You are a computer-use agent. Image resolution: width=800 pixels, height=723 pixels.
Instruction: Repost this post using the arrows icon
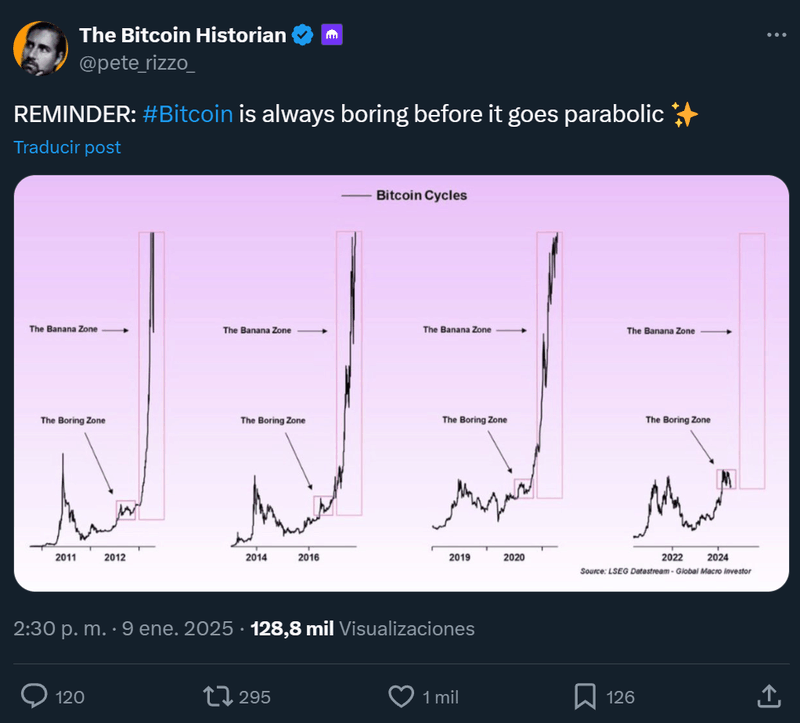pos(216,696)
